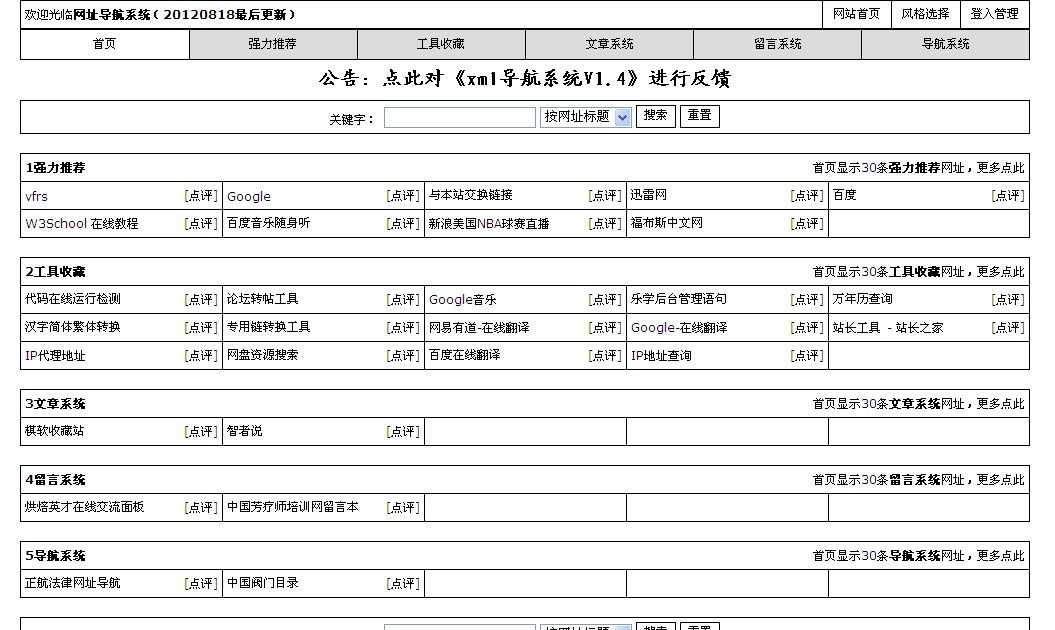
Task: Click the 搜索 search button
Action: click(655, 116)
